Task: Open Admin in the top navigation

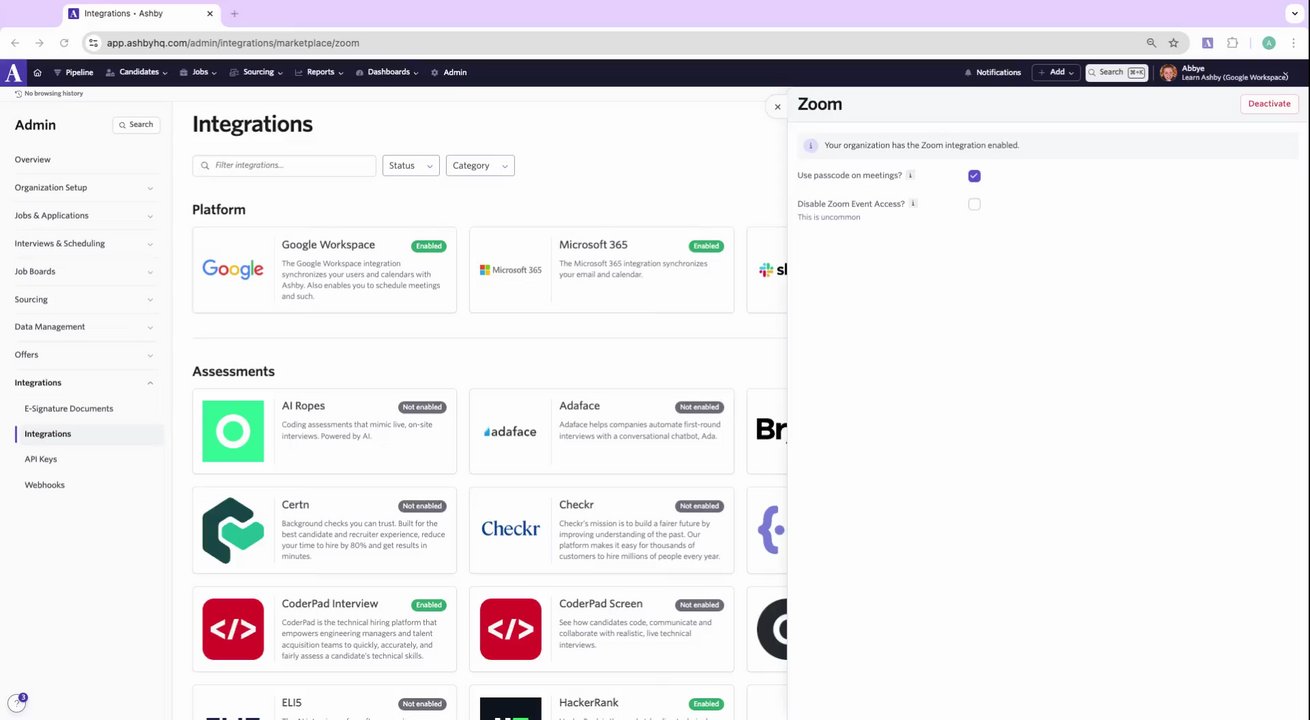Action: (449, 72)
